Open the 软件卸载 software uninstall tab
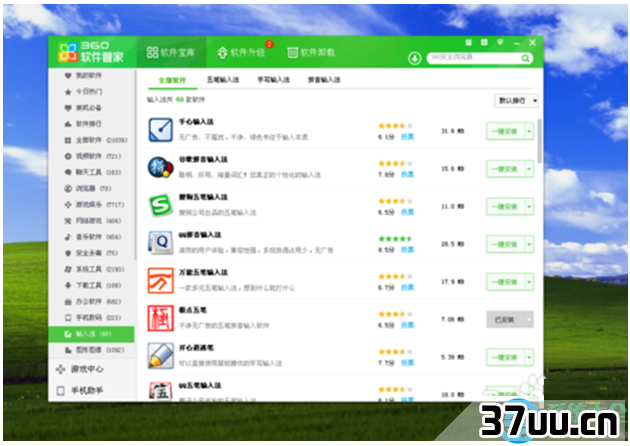This screenshot has height=446, width=630. [311, 52]
